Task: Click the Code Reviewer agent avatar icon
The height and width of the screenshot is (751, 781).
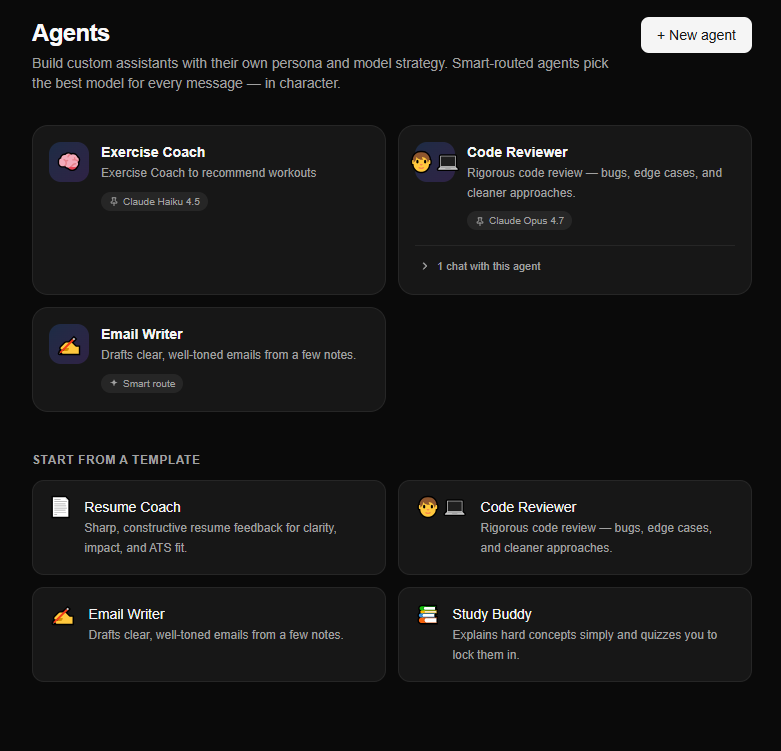Action: click(435, 162)
